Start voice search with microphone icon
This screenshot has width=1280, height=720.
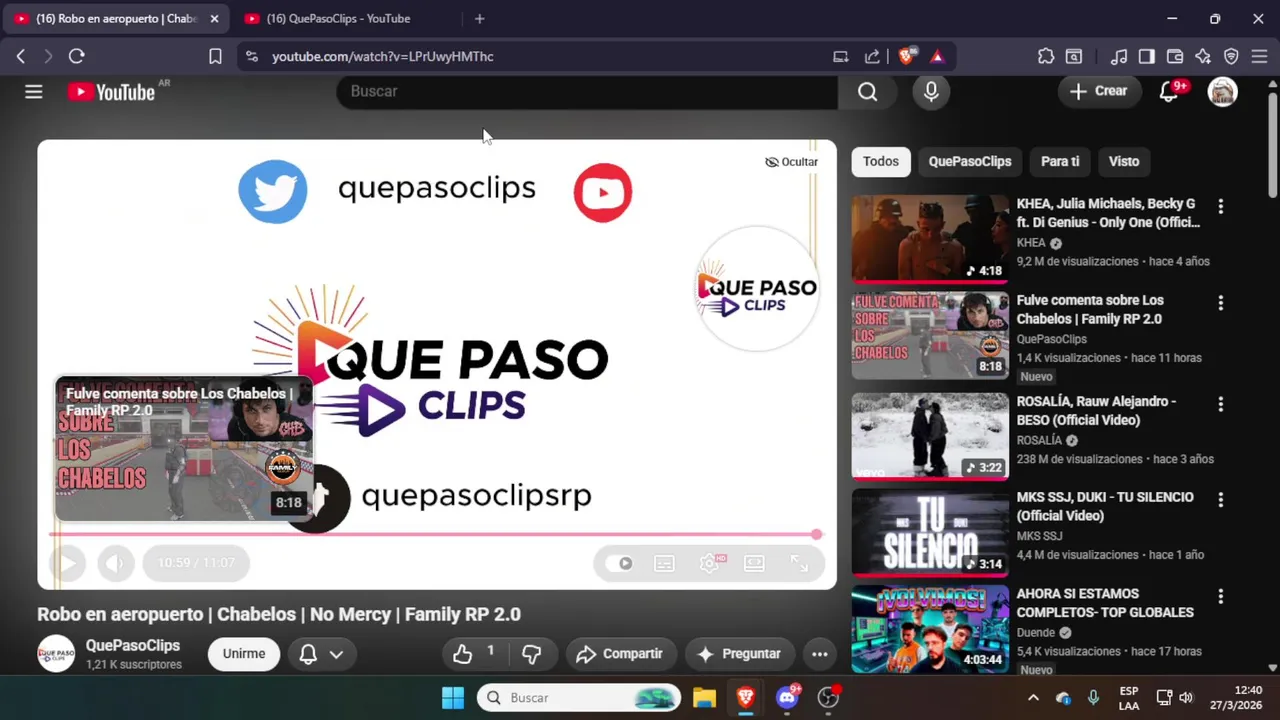(x=931, y=92)
